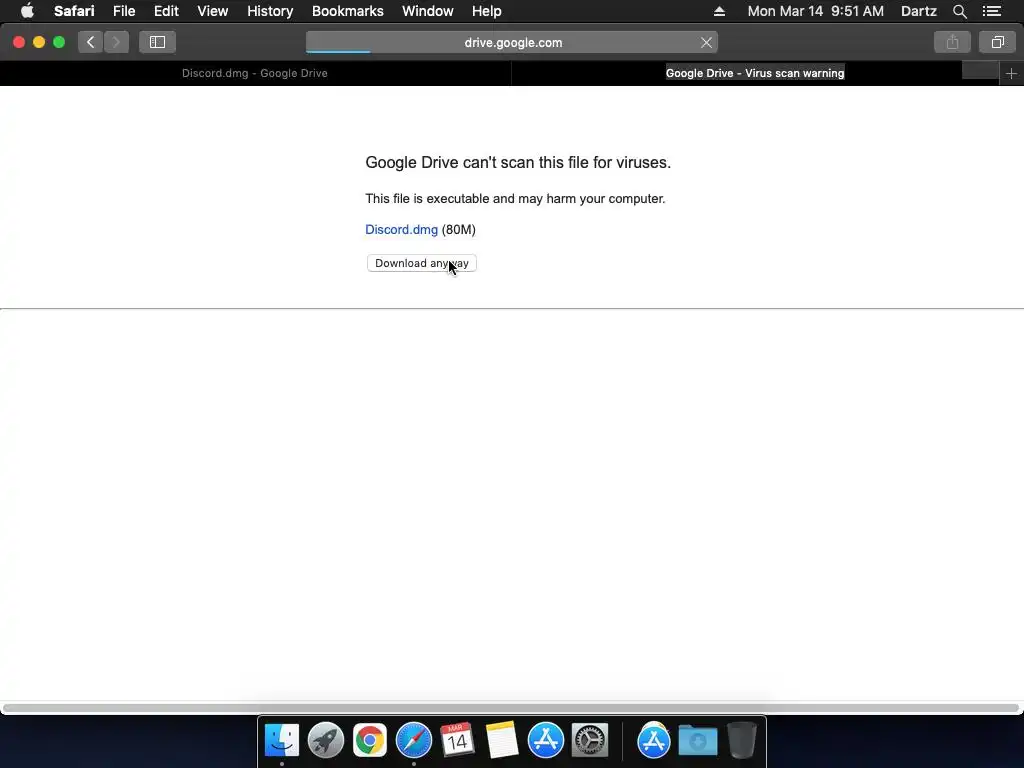Image resolution: width=1024 pixels, height=768 pixels.
Task: Click the horizontal scrollbar at page bottom
Action: coord(511,708)
